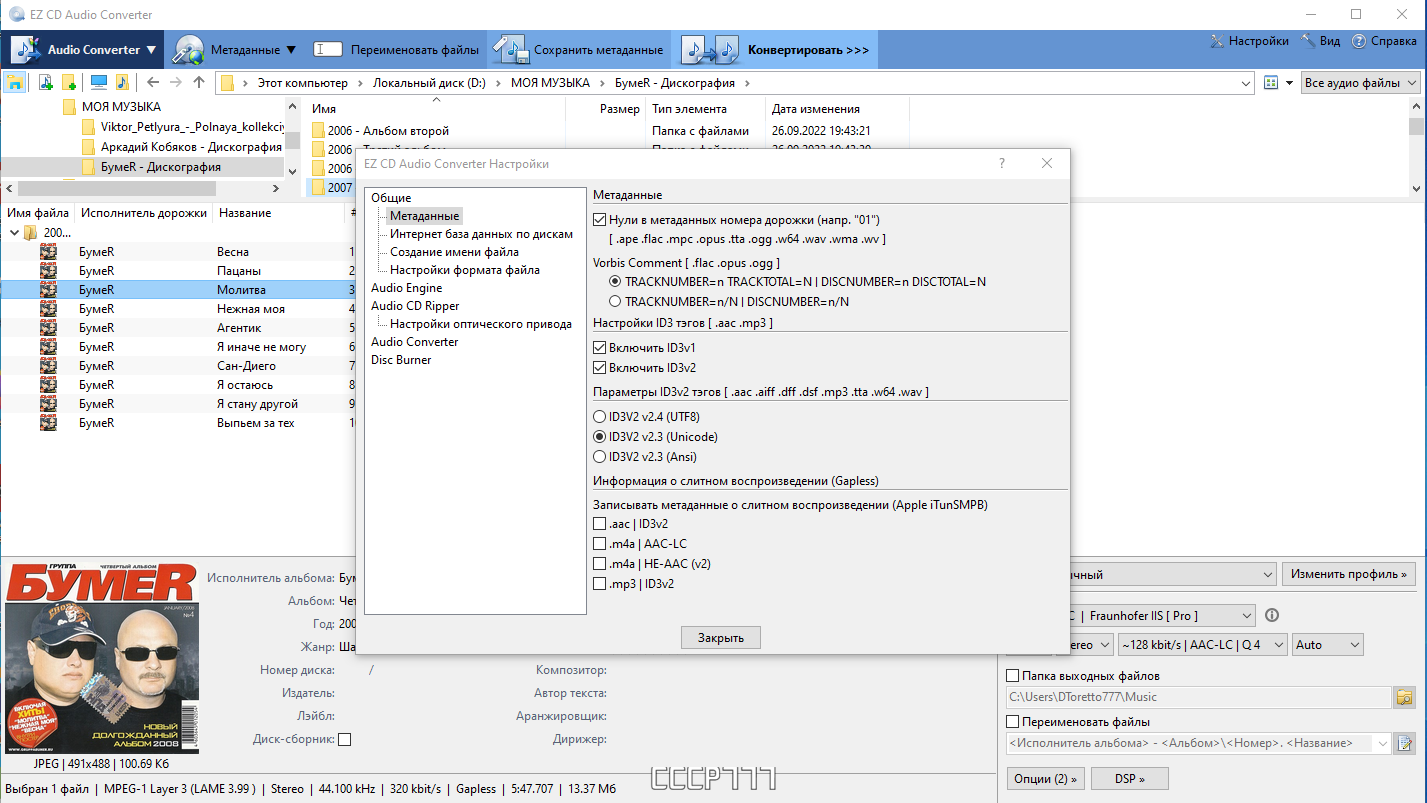
Task: Click the file icon of track Агентик
Action: (x=48, y=328)
